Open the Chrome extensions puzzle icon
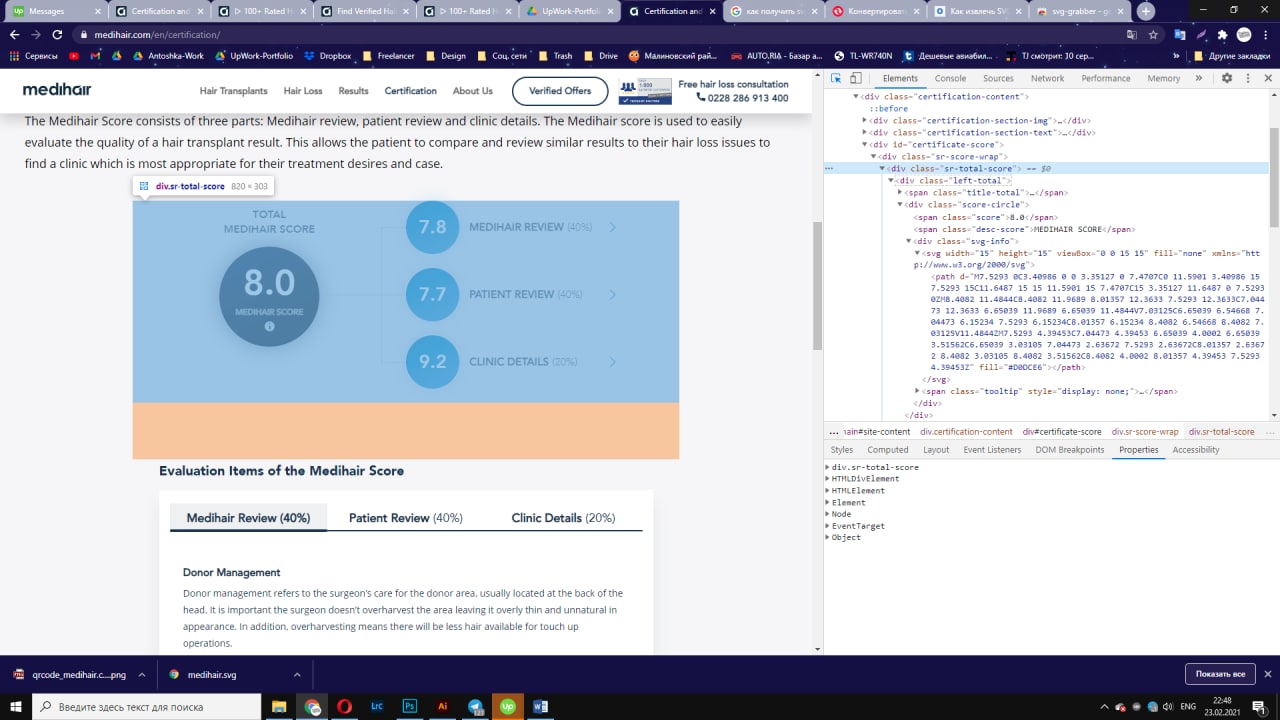This screenshot has width=1280, height=720. click(x=1222, y=34)
